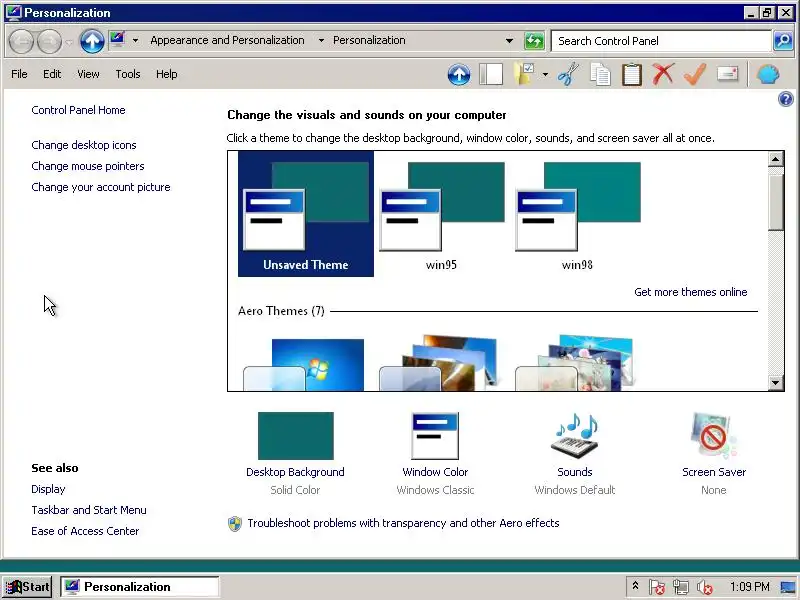
Task: Open Taskbar and Start Menu link
Action: tap(89, 510)
